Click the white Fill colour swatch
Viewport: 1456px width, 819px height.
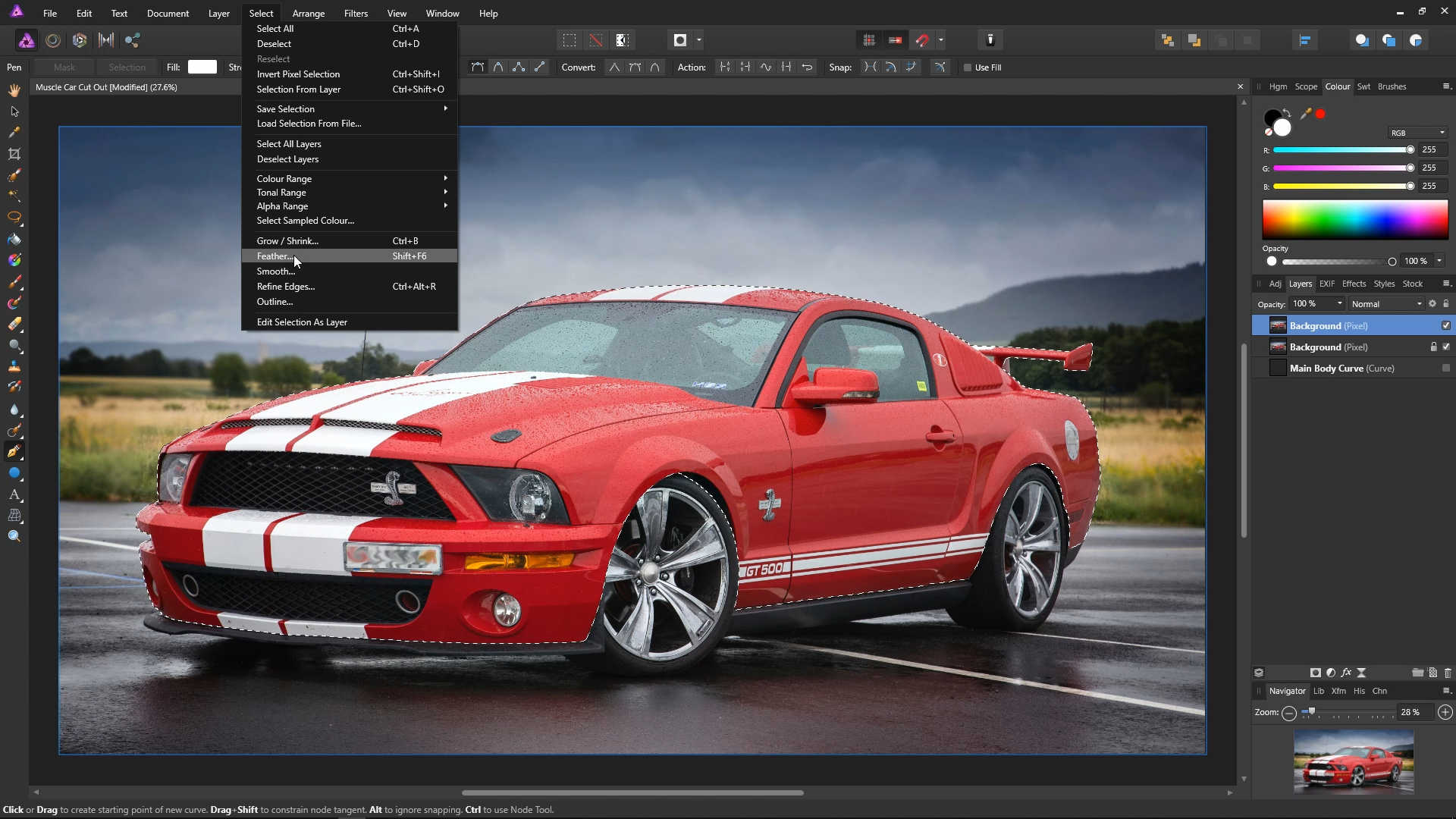[x=202, y=67]
